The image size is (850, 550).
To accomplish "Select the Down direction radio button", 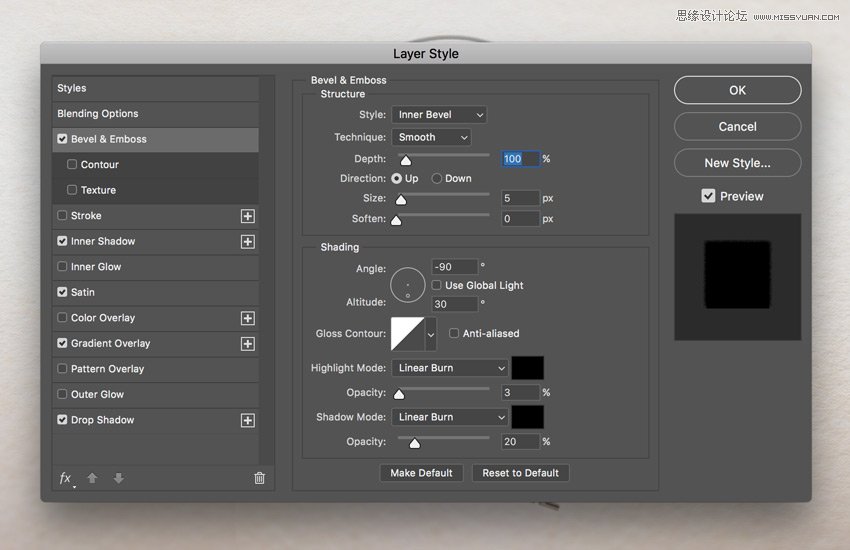I will click(437, 179).
